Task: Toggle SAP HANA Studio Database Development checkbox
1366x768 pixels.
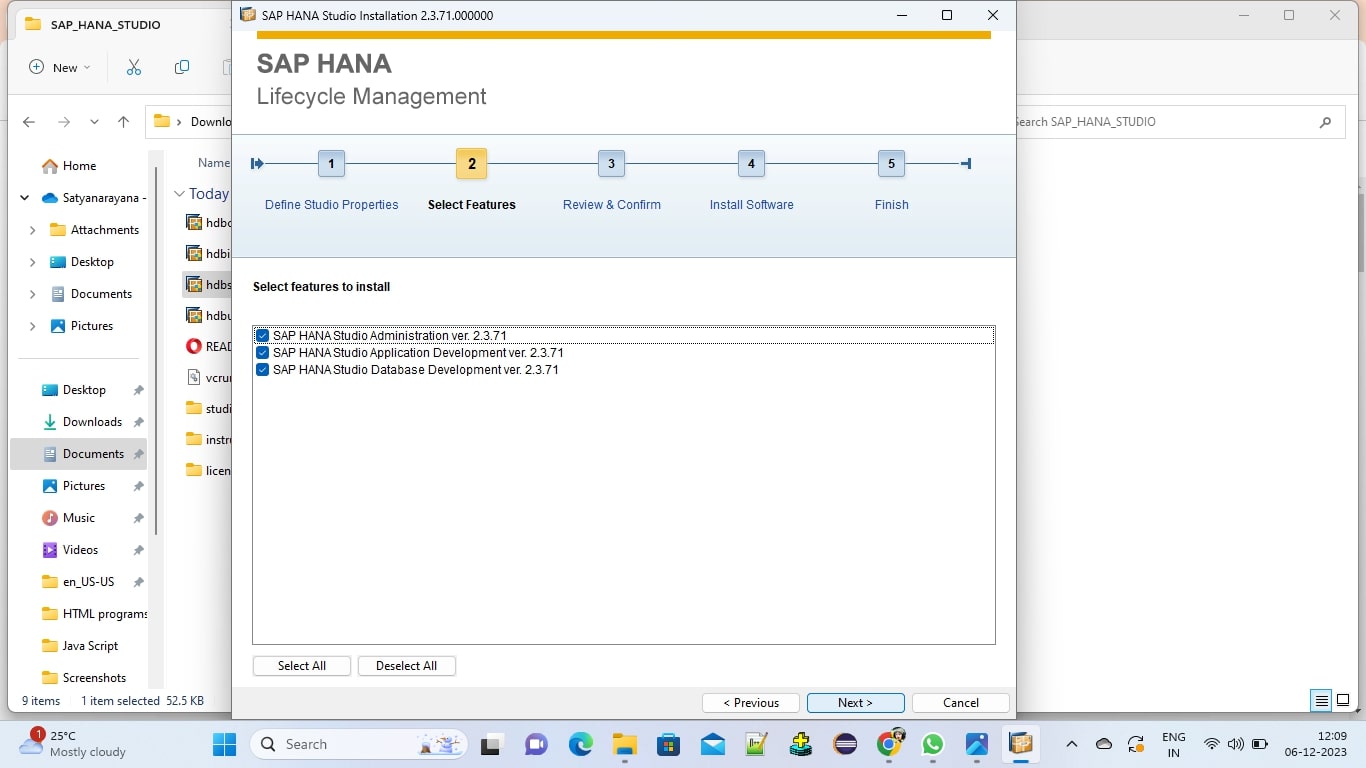Action: (263, 370)
